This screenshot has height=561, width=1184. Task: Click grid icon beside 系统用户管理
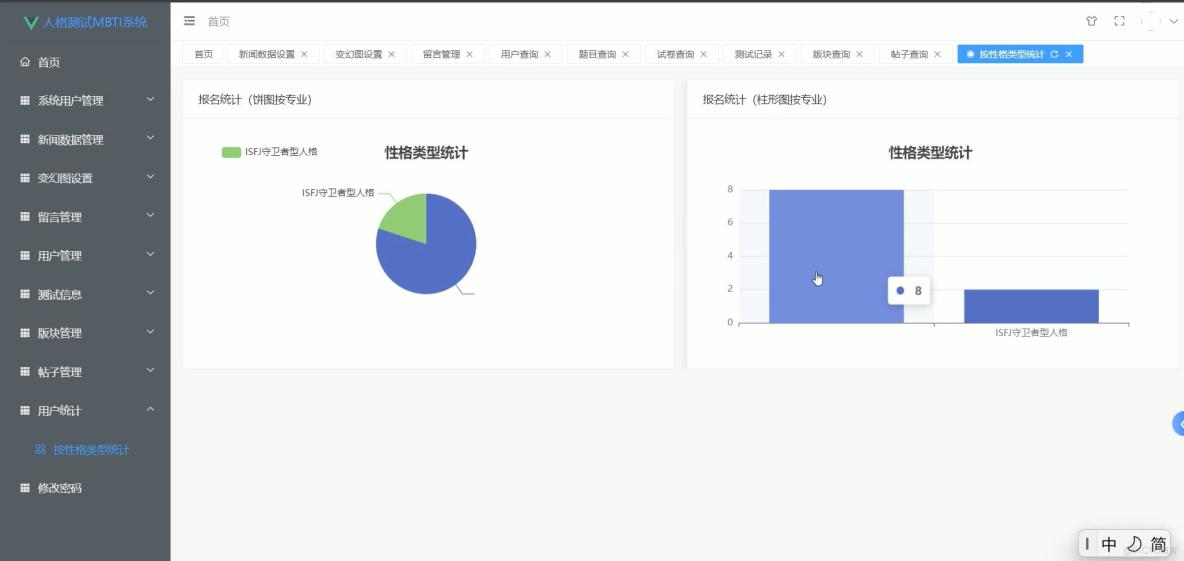[x=25, y=100]
